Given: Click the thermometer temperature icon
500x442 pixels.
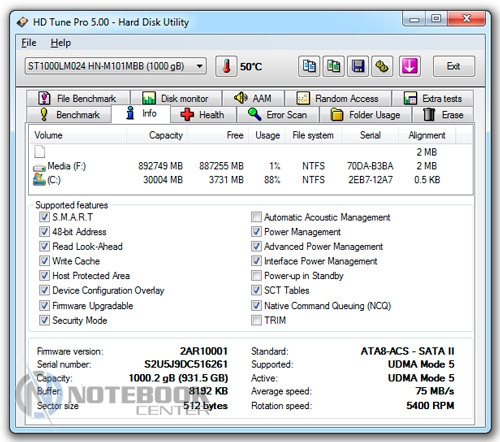Looking at the screenshot, I should click(x=226, y=66).
